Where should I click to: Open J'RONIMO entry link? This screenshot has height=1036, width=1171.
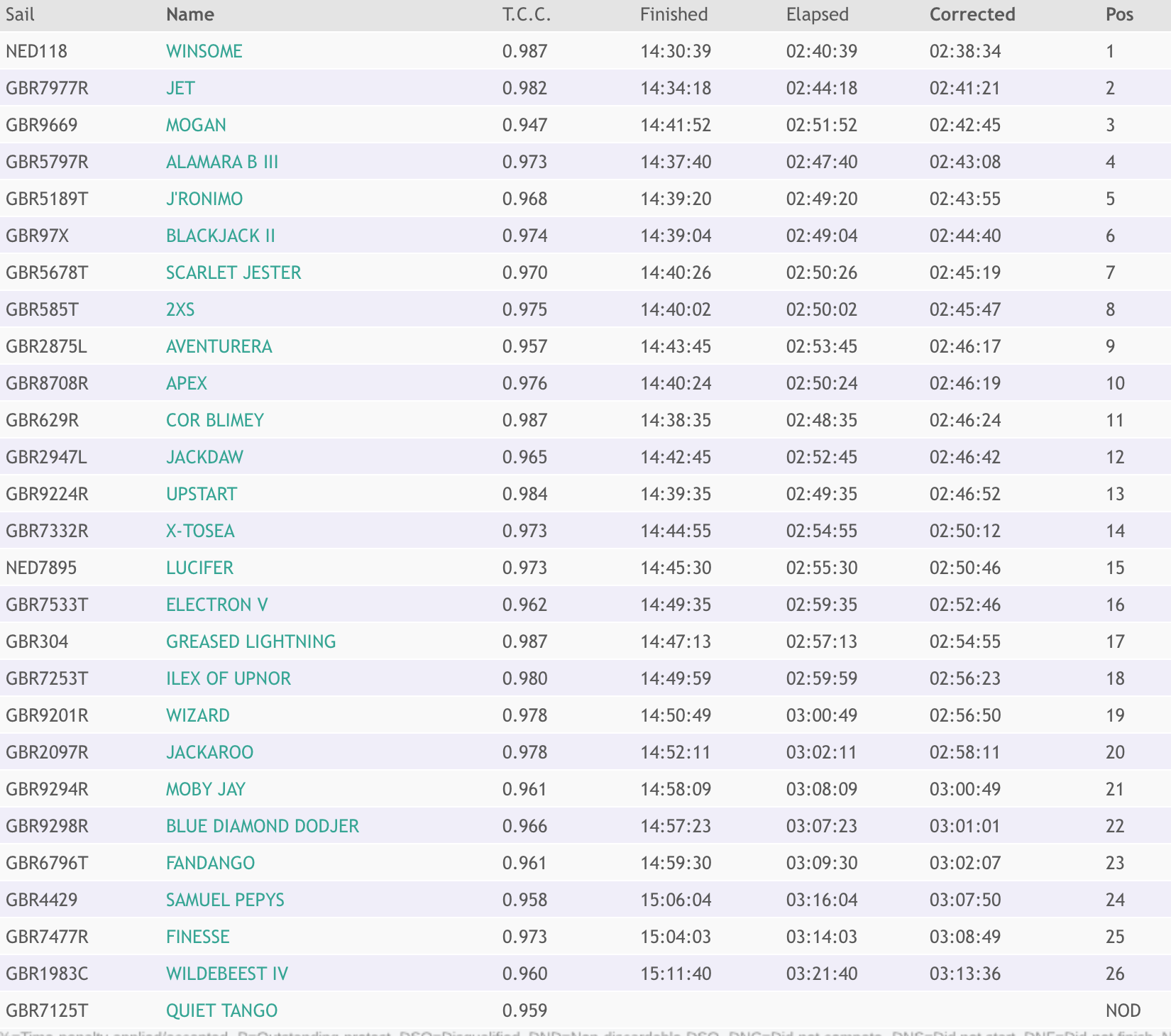click(204, 199)
